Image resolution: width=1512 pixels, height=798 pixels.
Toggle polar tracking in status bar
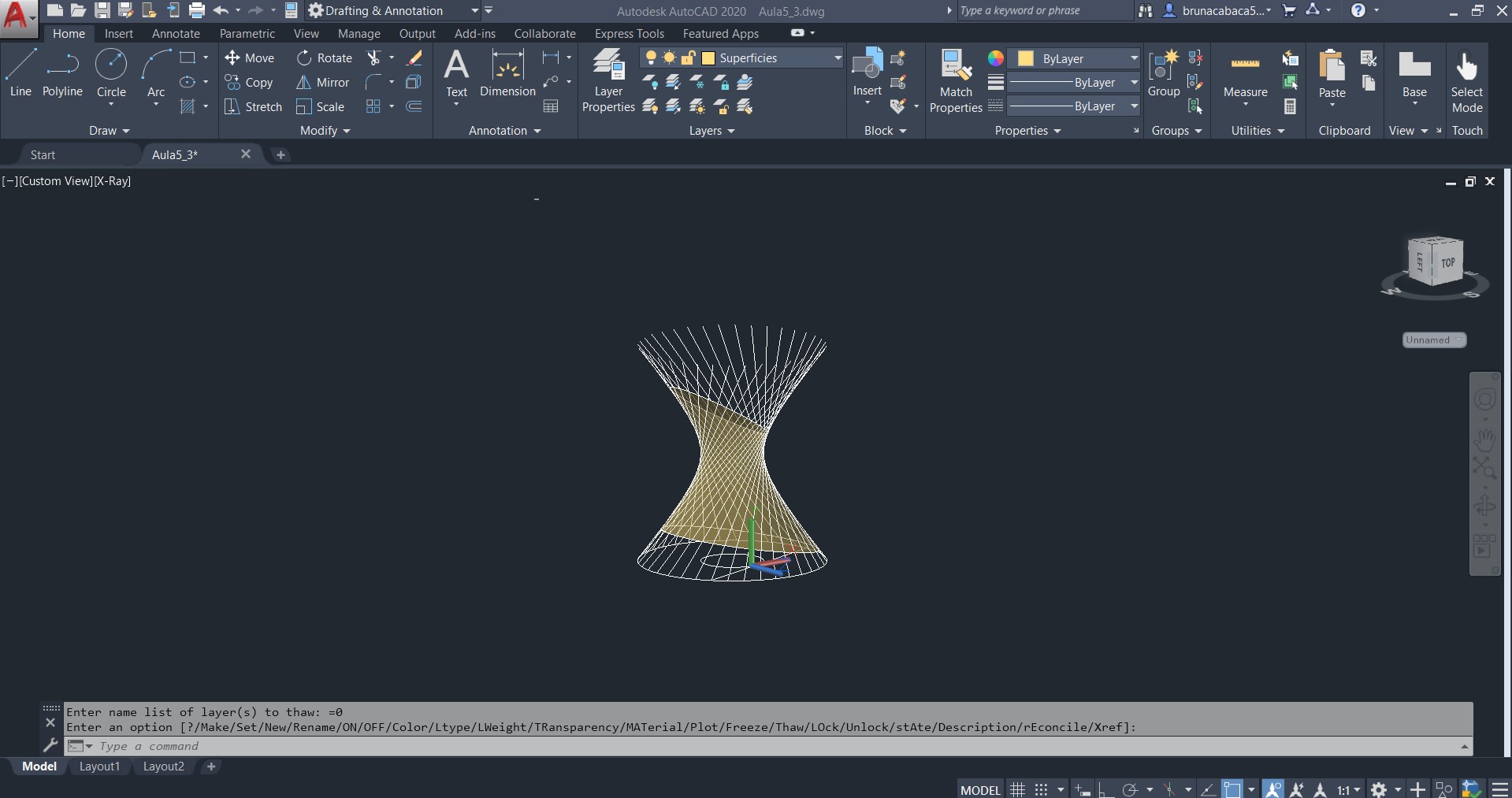click(1130, 789)
